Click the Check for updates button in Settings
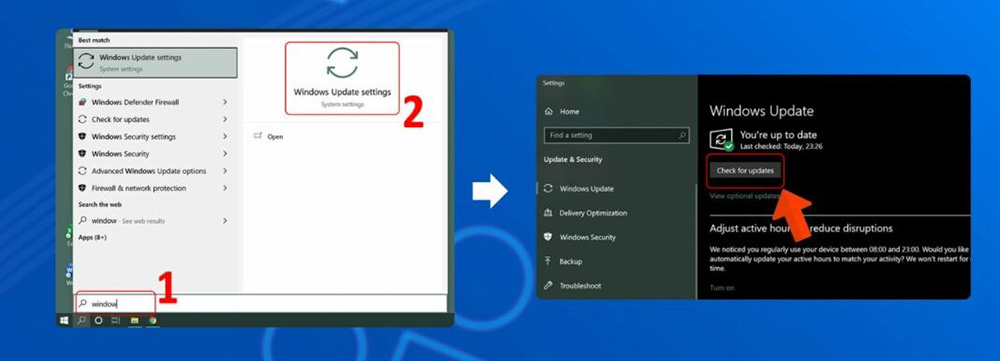The image size is (1000, 361). (x=745, y=171)
